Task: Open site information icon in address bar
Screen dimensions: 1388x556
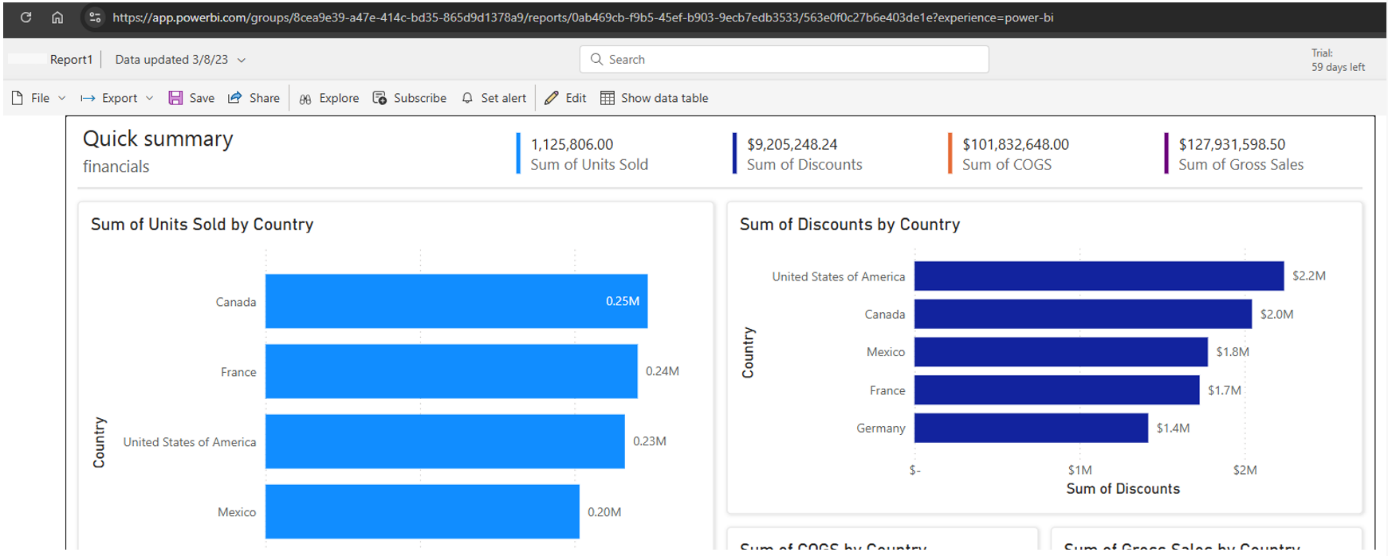Action: pos(95,18)
